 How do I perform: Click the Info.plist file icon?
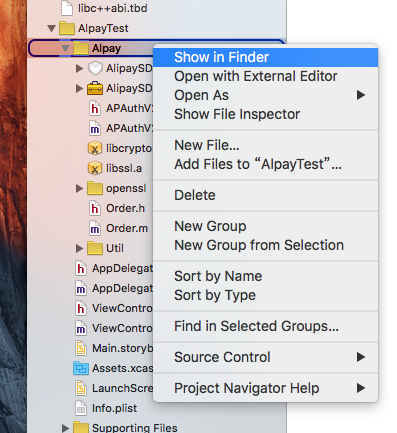[81, 409]
